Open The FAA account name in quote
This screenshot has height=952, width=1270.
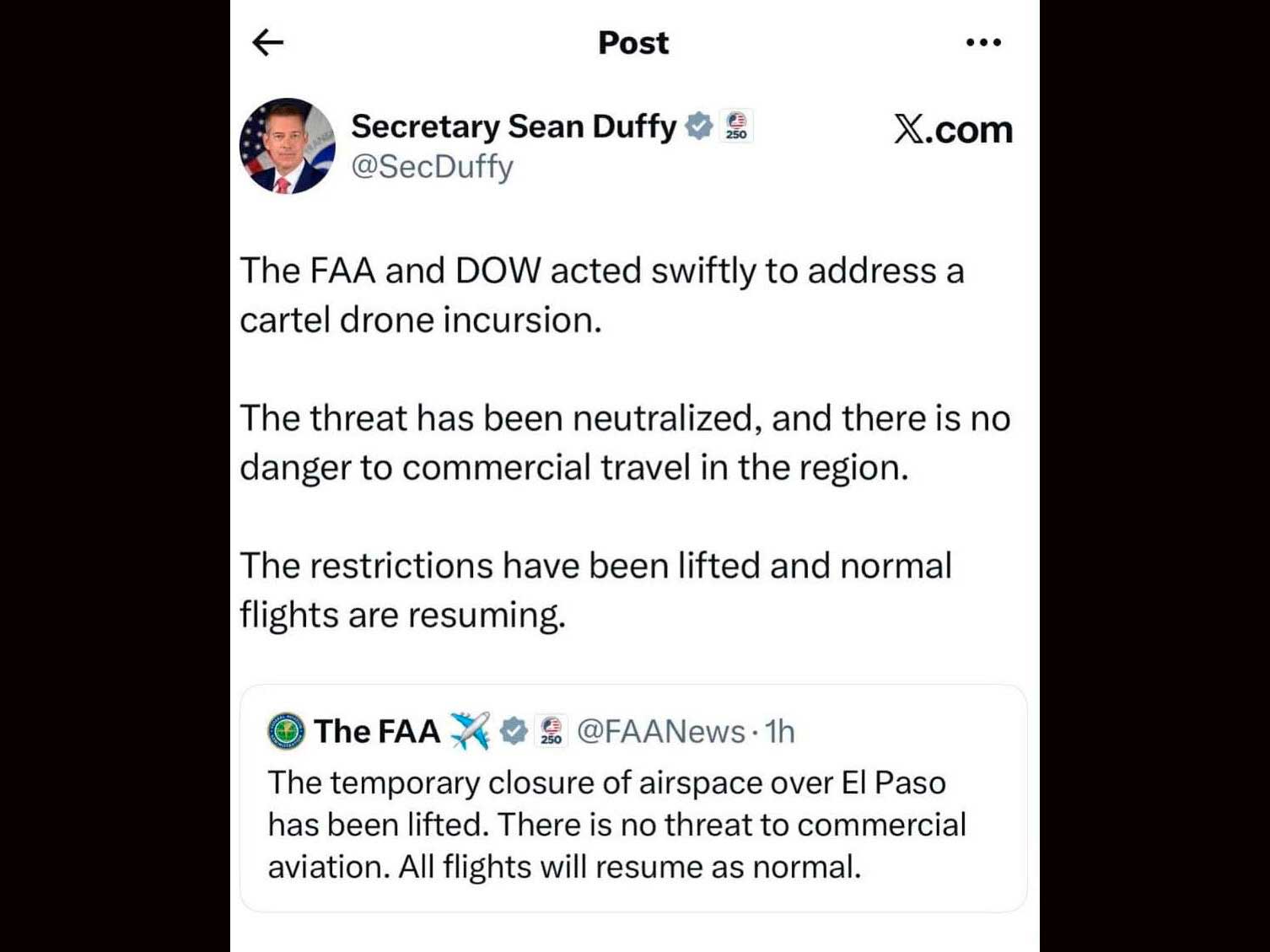point(377,731)
